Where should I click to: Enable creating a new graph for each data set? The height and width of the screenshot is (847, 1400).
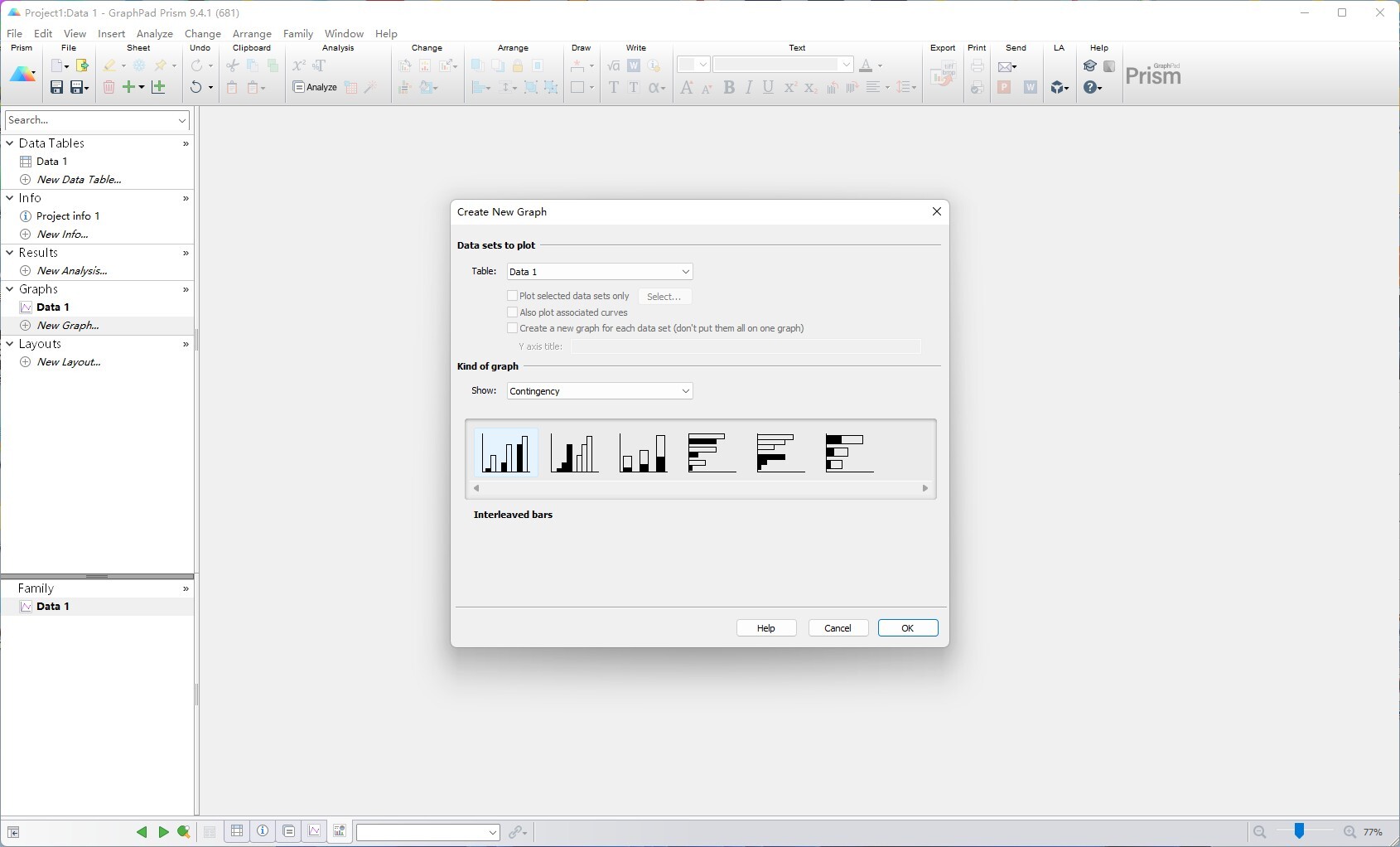click(x=512, y=327)
